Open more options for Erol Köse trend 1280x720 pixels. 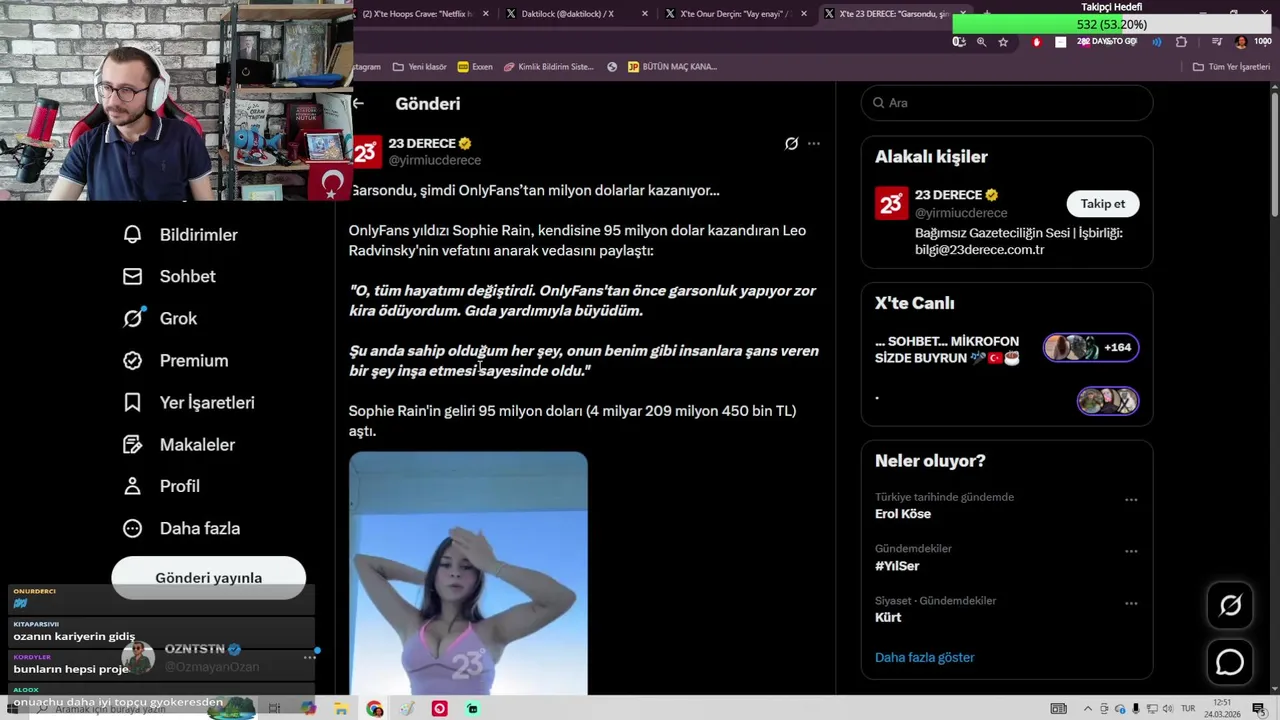coord(1131,500)
